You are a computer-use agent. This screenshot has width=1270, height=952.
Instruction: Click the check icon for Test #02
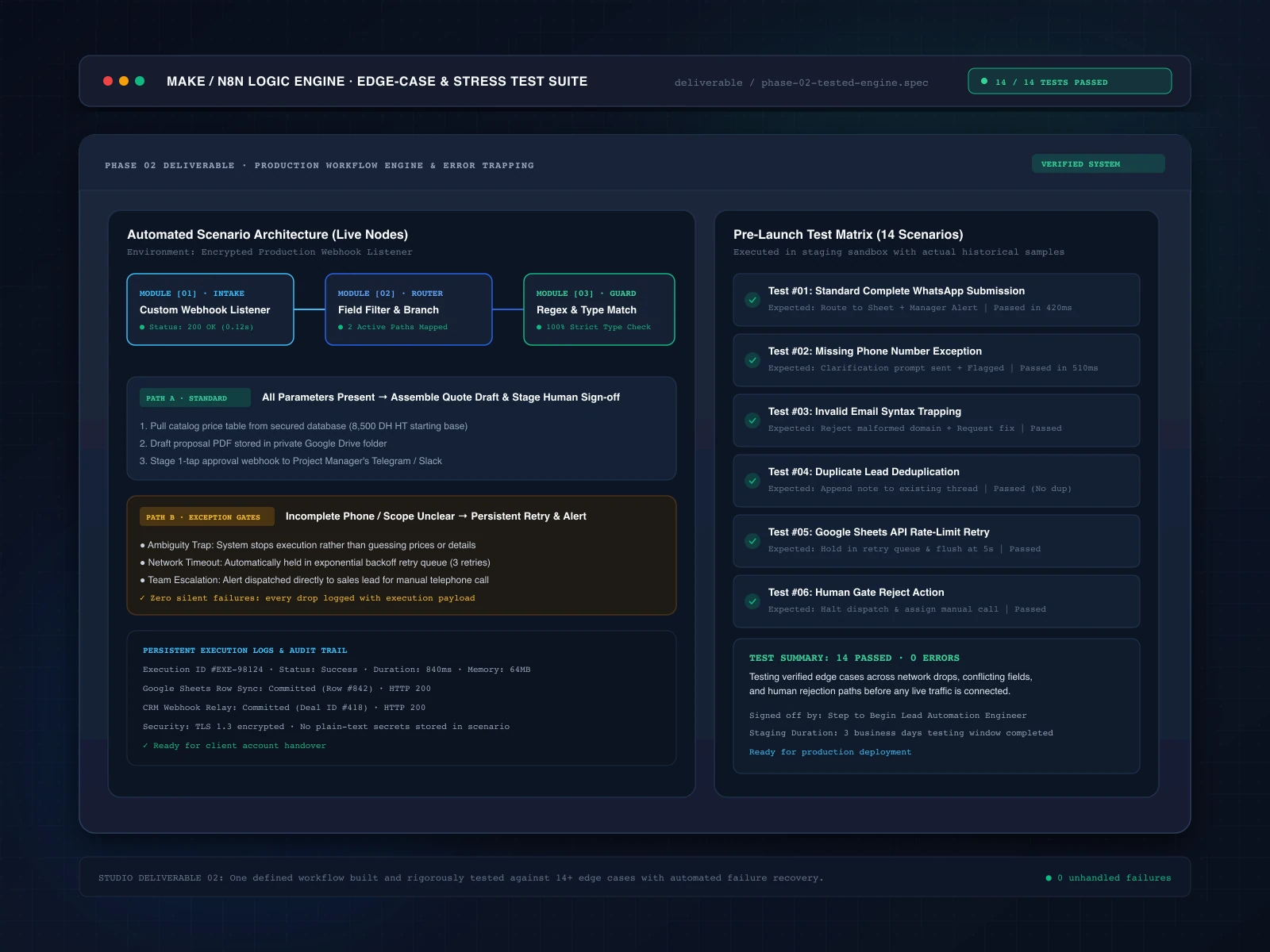[752, 360]
